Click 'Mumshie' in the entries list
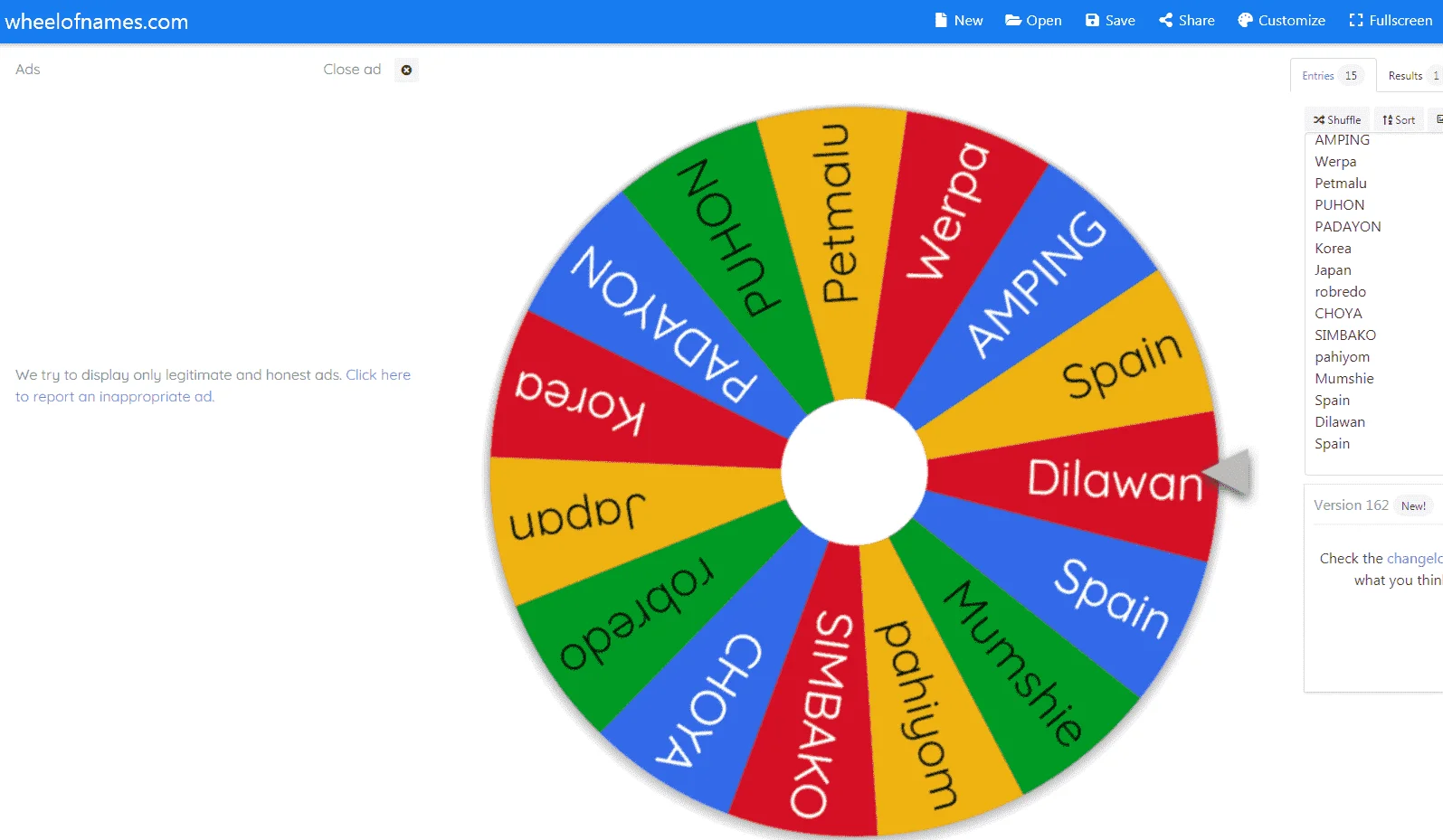 pos(1343,379)
